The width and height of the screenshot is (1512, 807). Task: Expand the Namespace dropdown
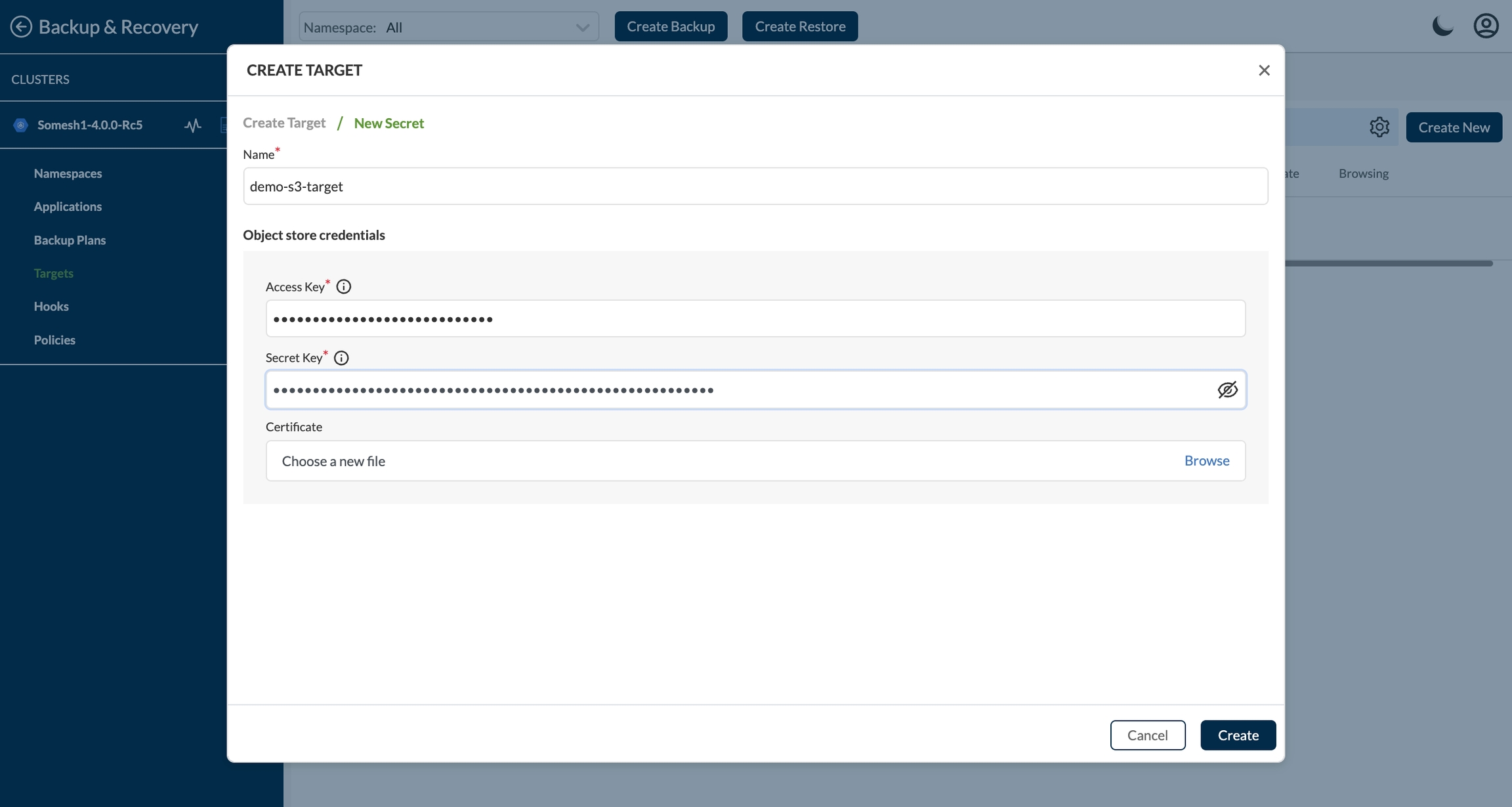point(449,27)
